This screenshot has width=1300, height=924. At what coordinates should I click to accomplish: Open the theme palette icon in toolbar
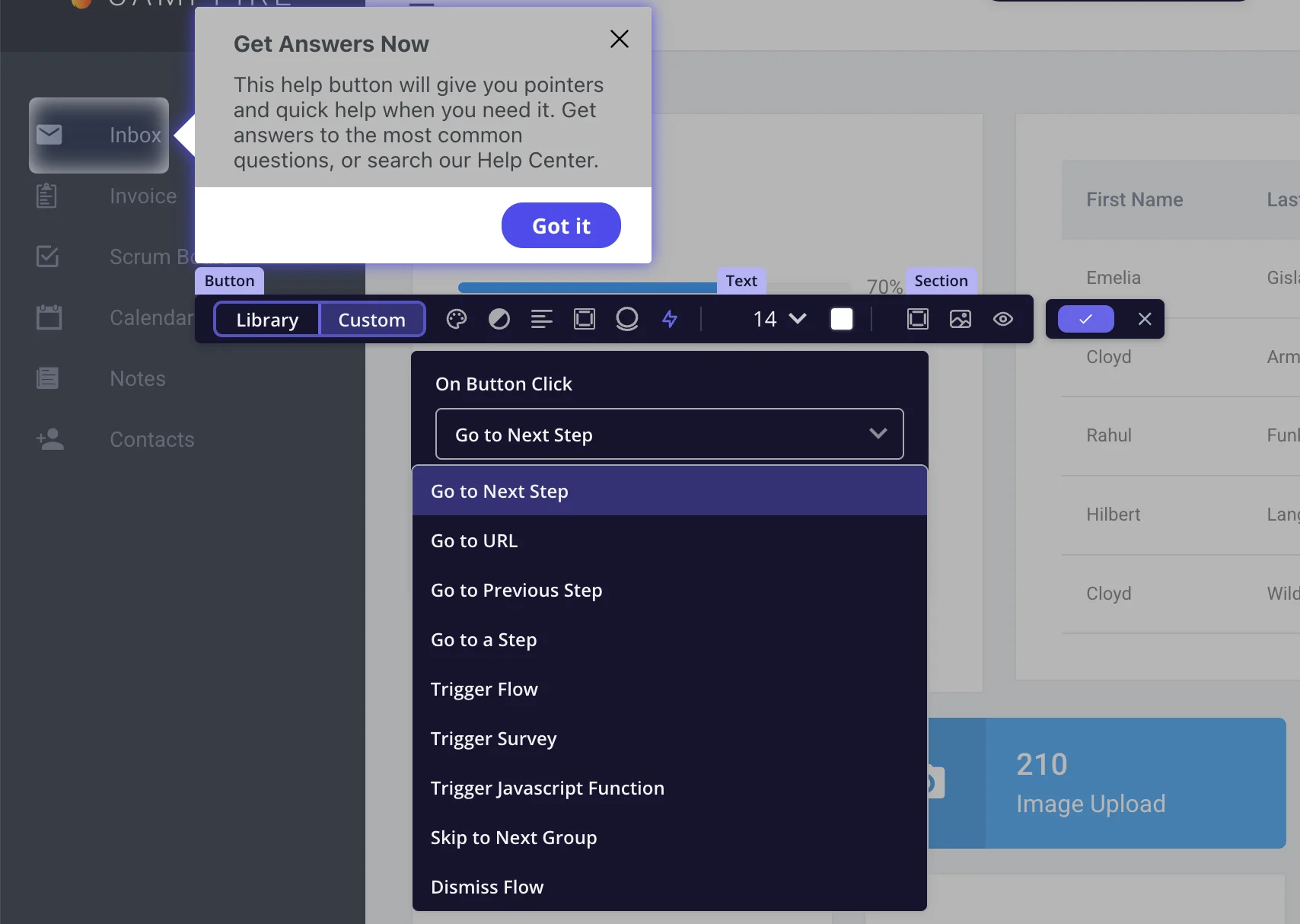(x=457, y=319)
